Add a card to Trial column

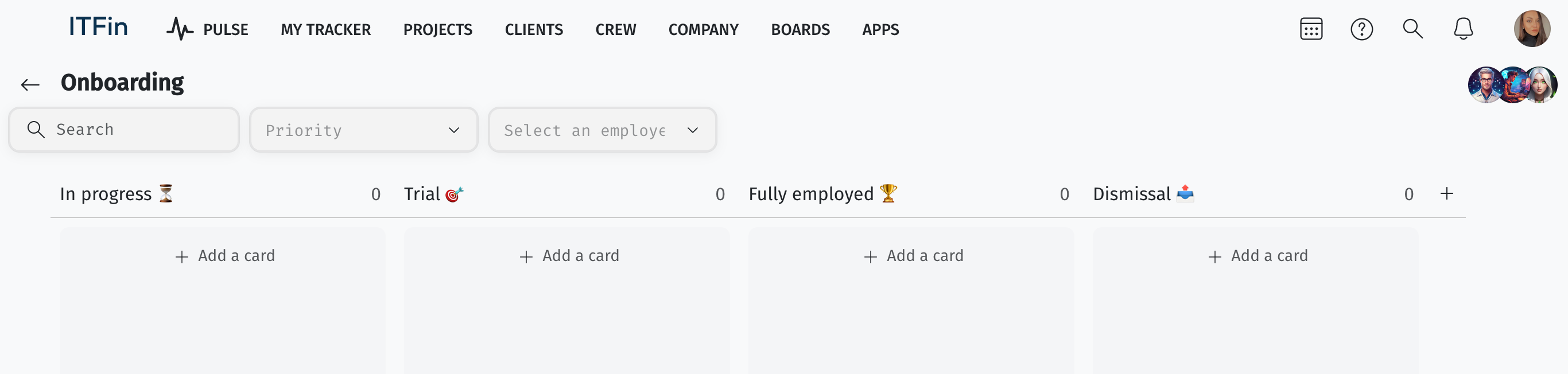(569, 256)
